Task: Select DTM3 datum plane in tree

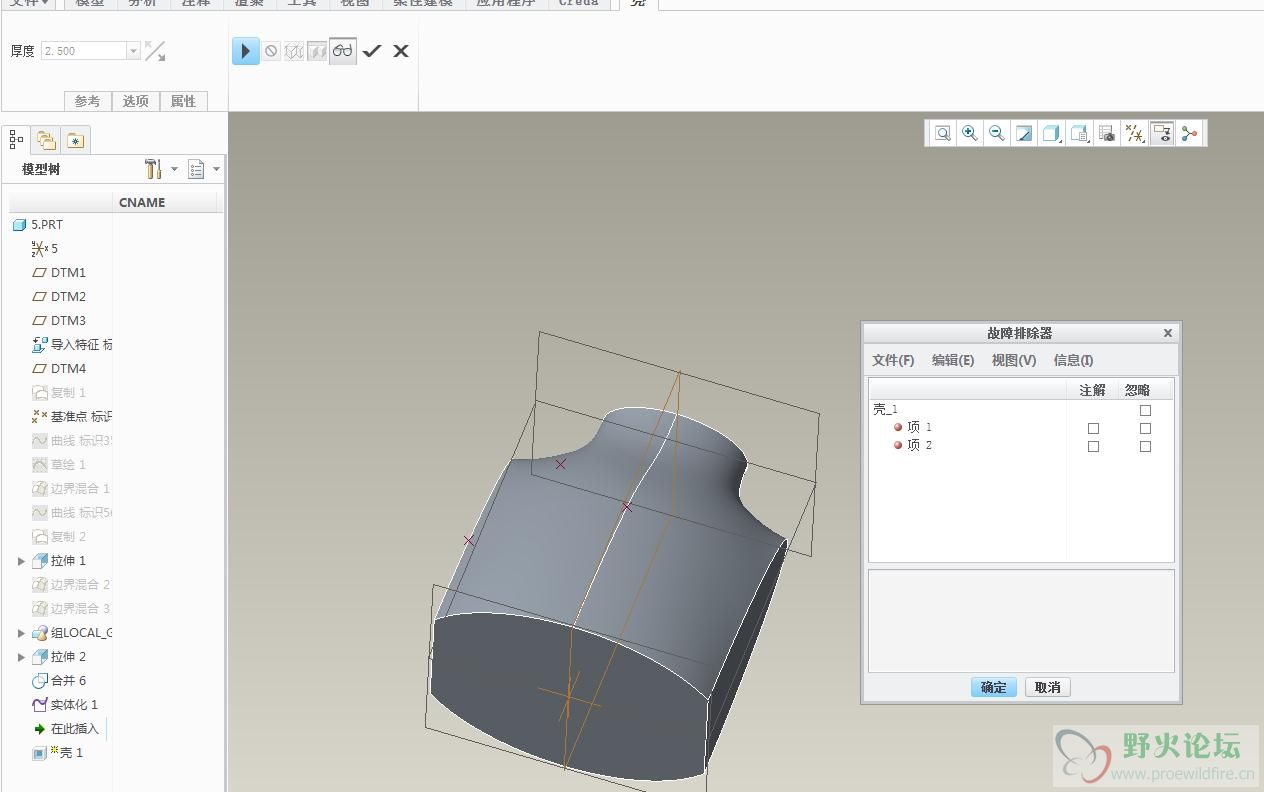Action: [59, 320]
